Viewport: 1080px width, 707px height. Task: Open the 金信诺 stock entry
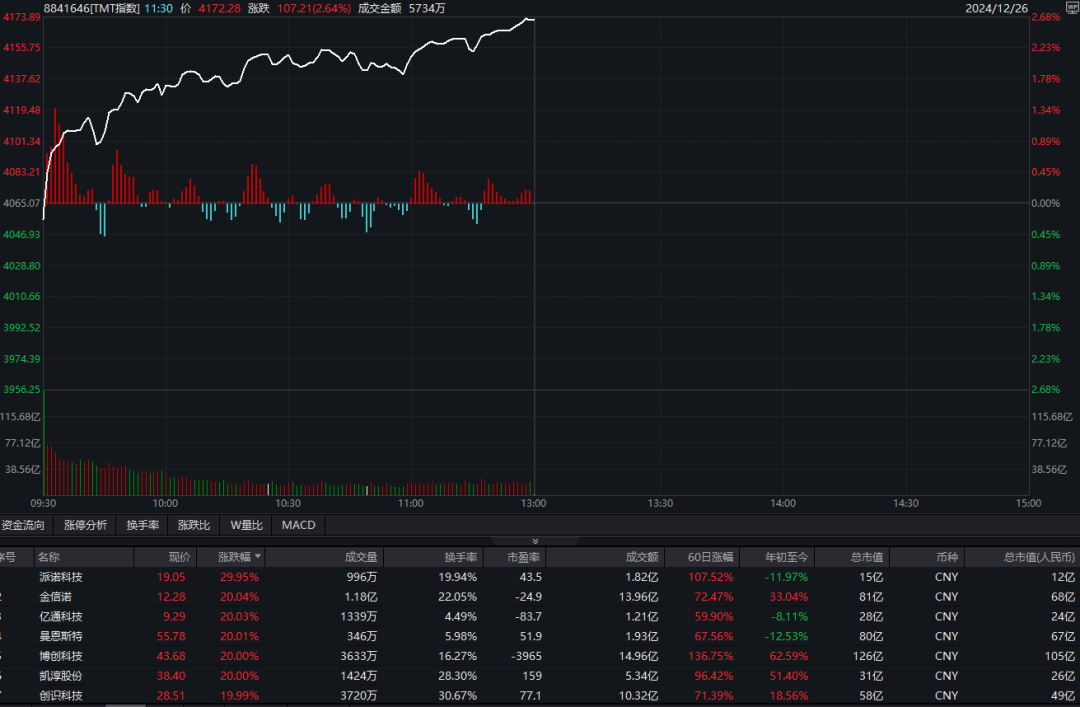[55, 597]
